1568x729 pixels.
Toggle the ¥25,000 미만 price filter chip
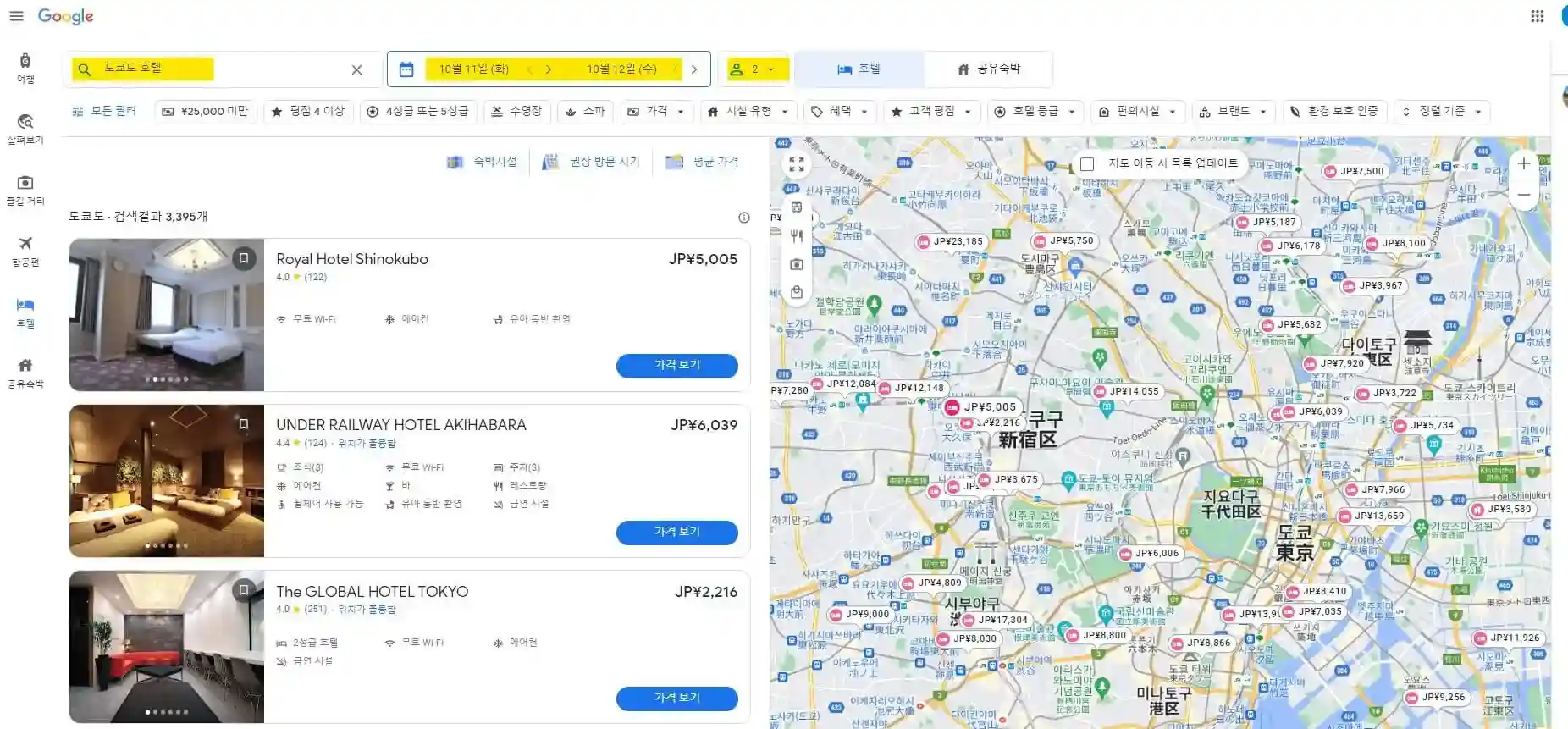(205, 111)
